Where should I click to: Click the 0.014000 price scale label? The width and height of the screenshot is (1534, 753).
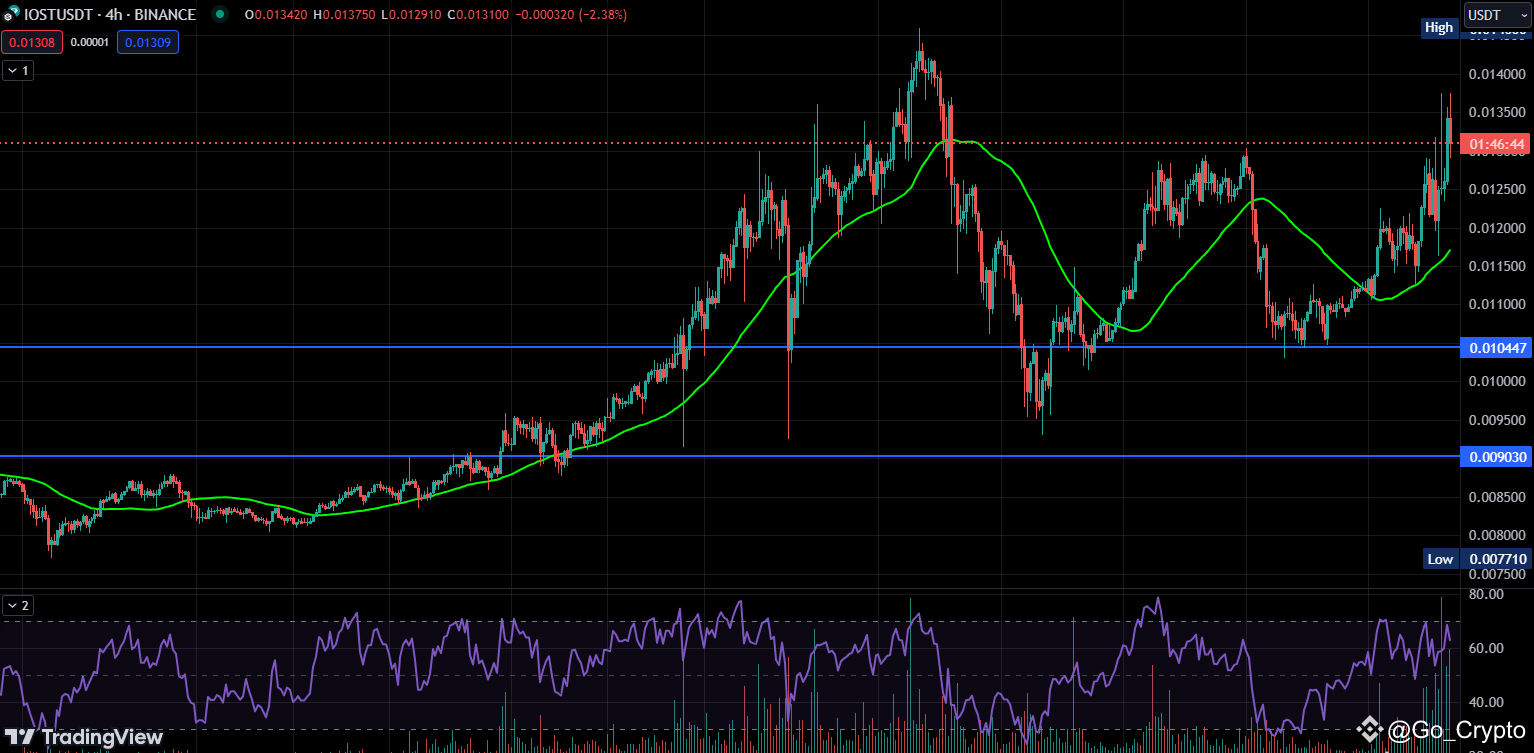pos(1495,74)
